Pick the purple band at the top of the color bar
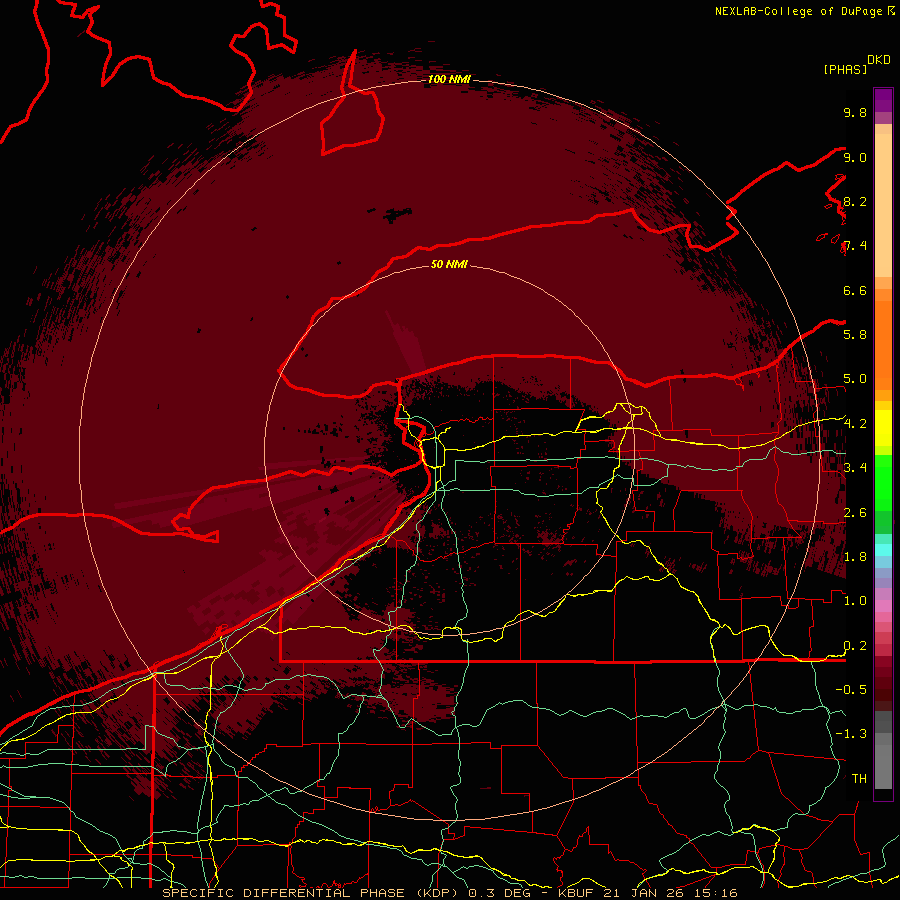This screenshot has width=900, height=900. pos(883,100)
